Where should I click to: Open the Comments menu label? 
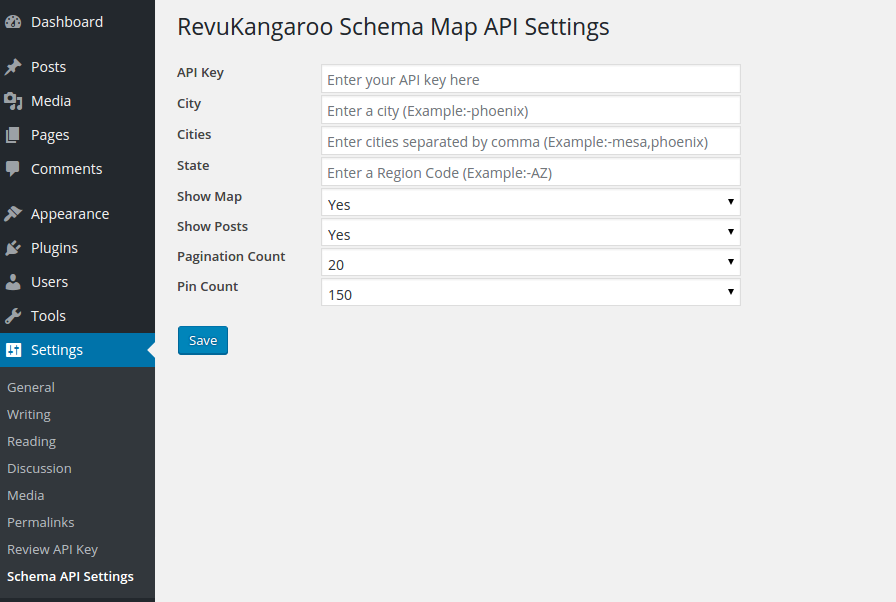66,168
